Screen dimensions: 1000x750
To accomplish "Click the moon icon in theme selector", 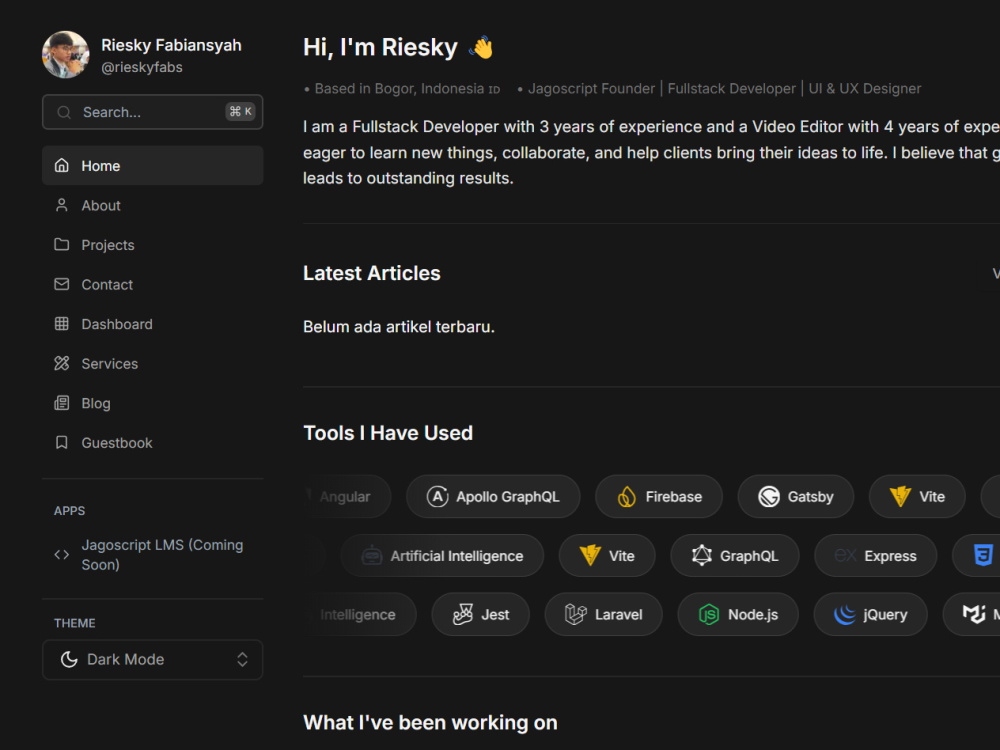I will [x=69, y=659].
